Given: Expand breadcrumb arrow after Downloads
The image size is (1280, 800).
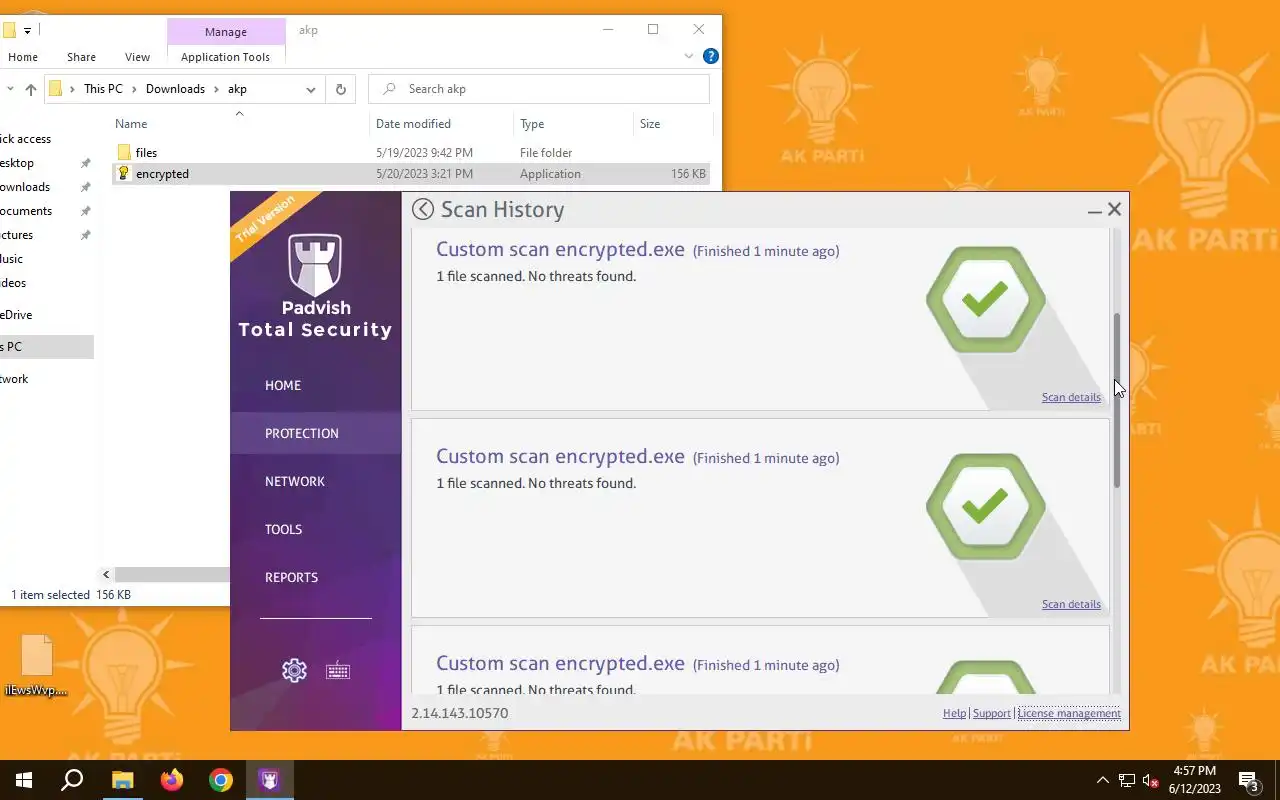Looking at the screenshot, I should tap(217, 89).
